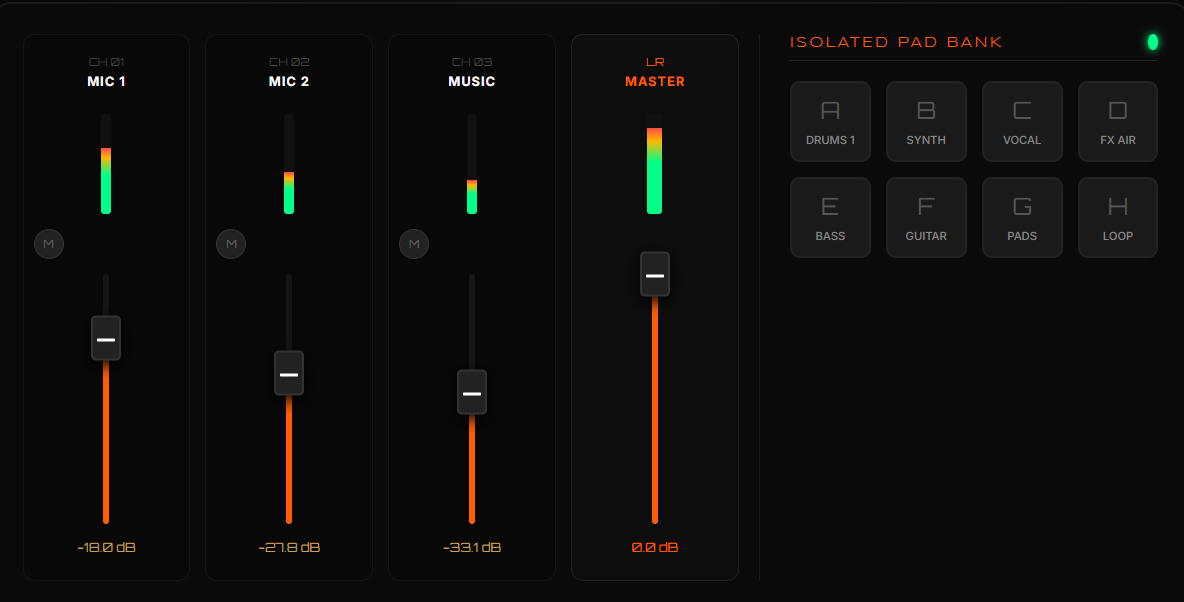
Task: Trigger pad A DRUMS 1
Action: click(831, 122)
